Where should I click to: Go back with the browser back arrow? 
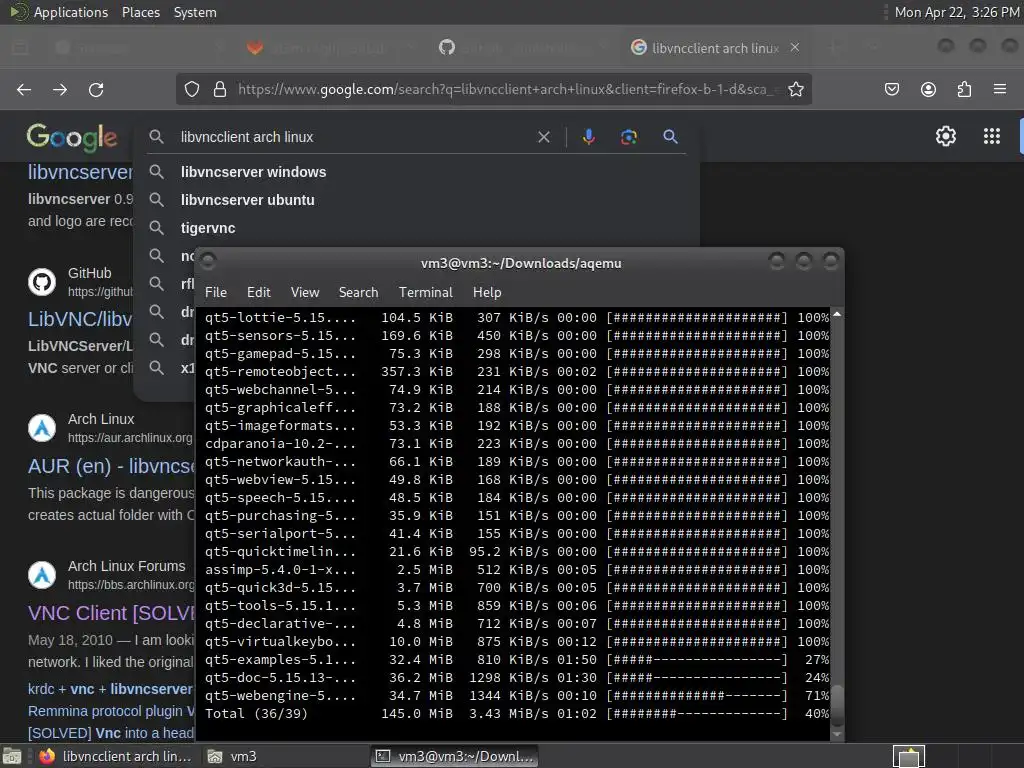pos(24,89)
